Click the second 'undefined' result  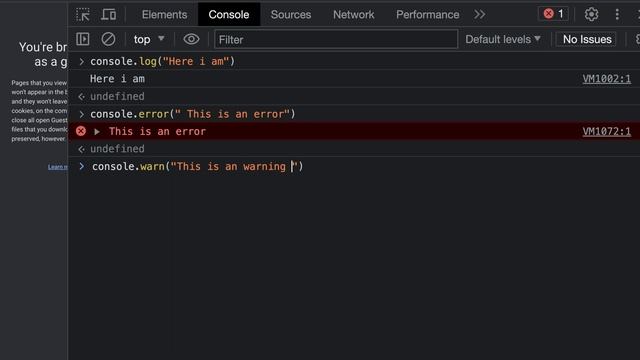[117, 149]
